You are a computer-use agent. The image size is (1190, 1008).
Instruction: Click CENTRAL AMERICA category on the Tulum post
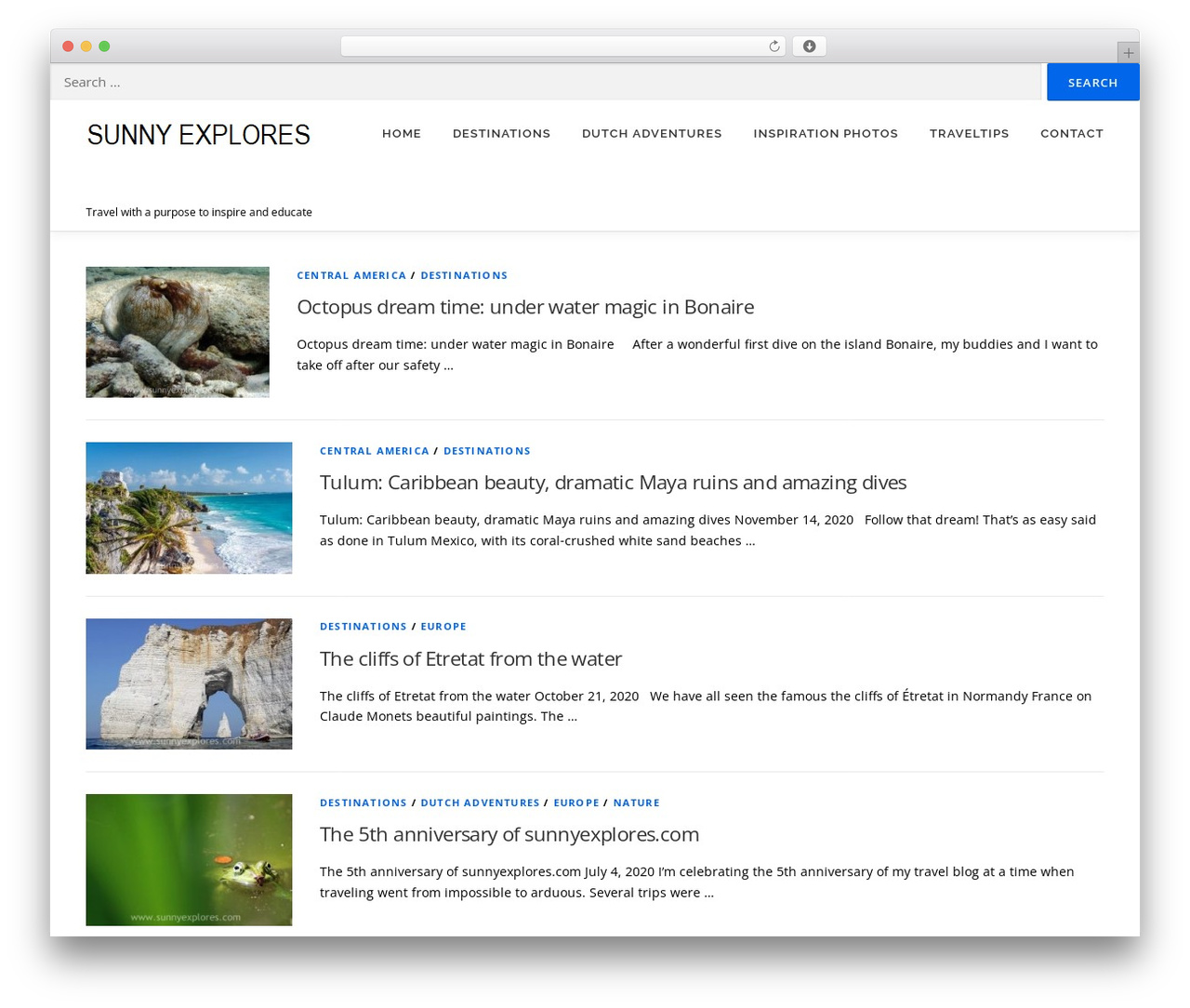pyautogui.click(x=375, y=451)
